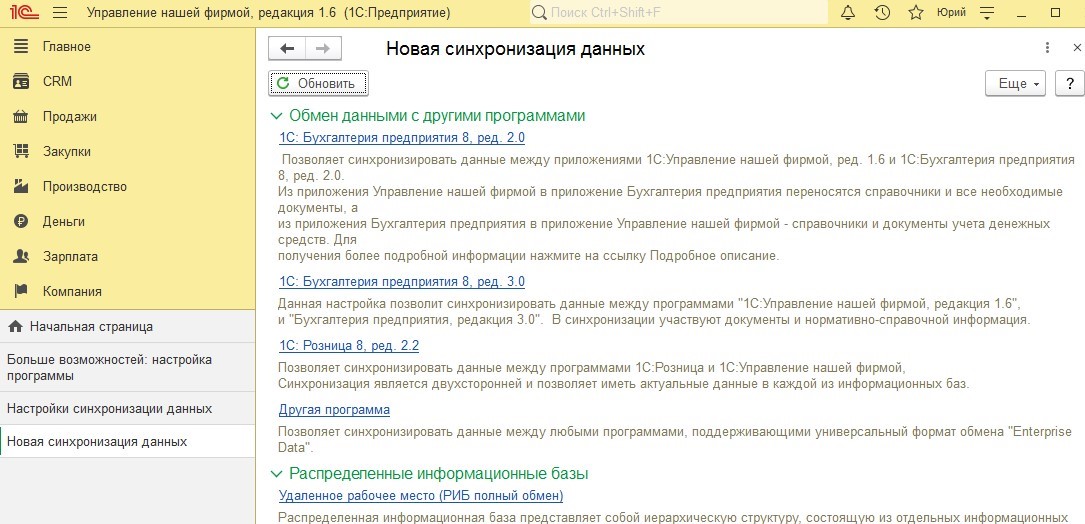This screenshot has height=524, width=1085.
Task: Collapse the Обмен данными с другими программами section
Action: coord(276,116)
